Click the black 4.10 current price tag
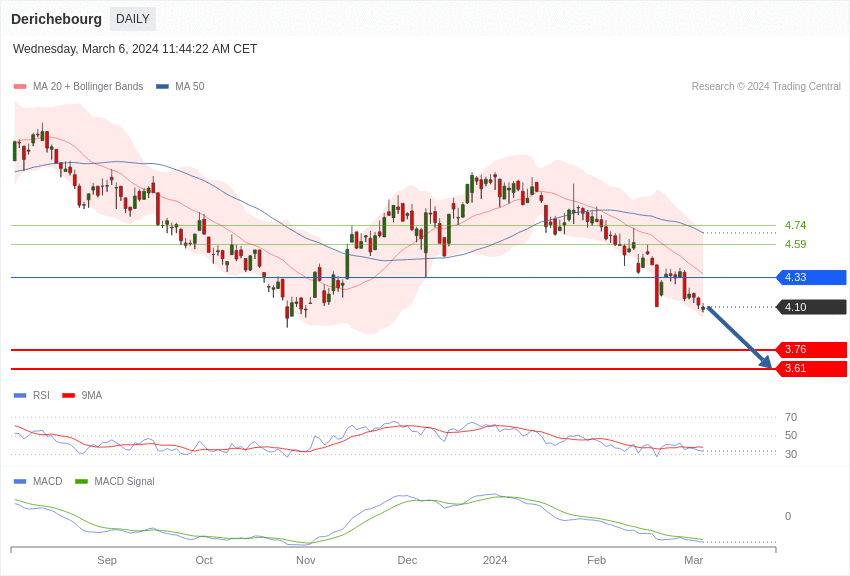Viewport: 850px width, 576px height. [x=811, y=307]
